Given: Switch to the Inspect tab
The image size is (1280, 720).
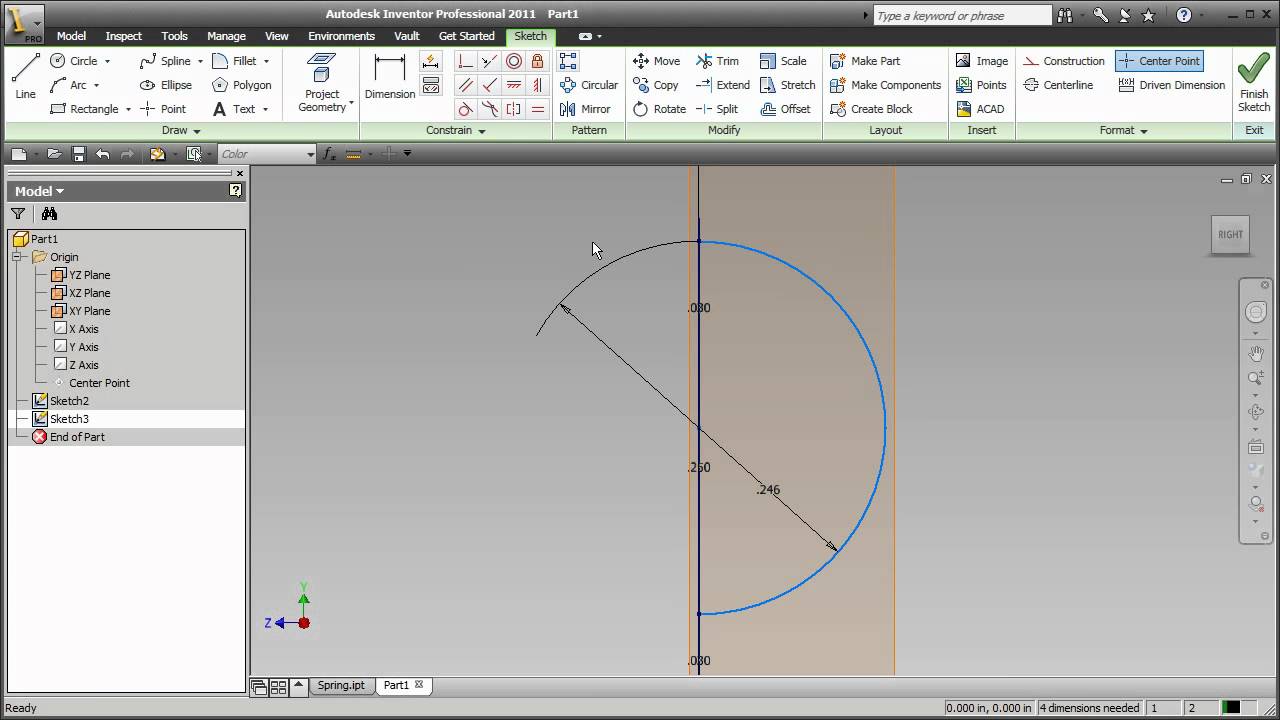Looking at the screenshot, I should pyautogui.click(x=124, y=36).
